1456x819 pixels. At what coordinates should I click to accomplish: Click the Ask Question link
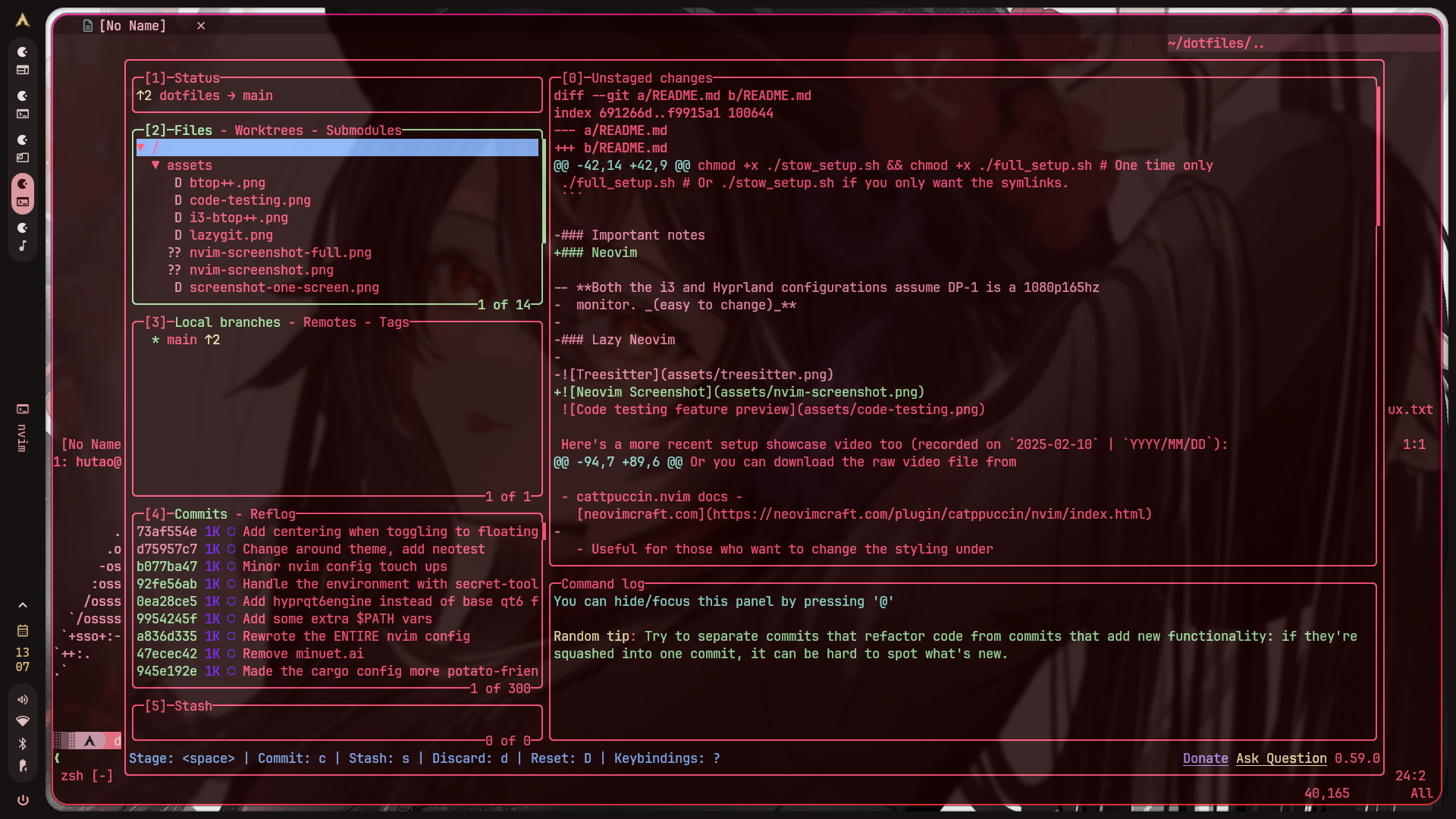coord(1282,758)
